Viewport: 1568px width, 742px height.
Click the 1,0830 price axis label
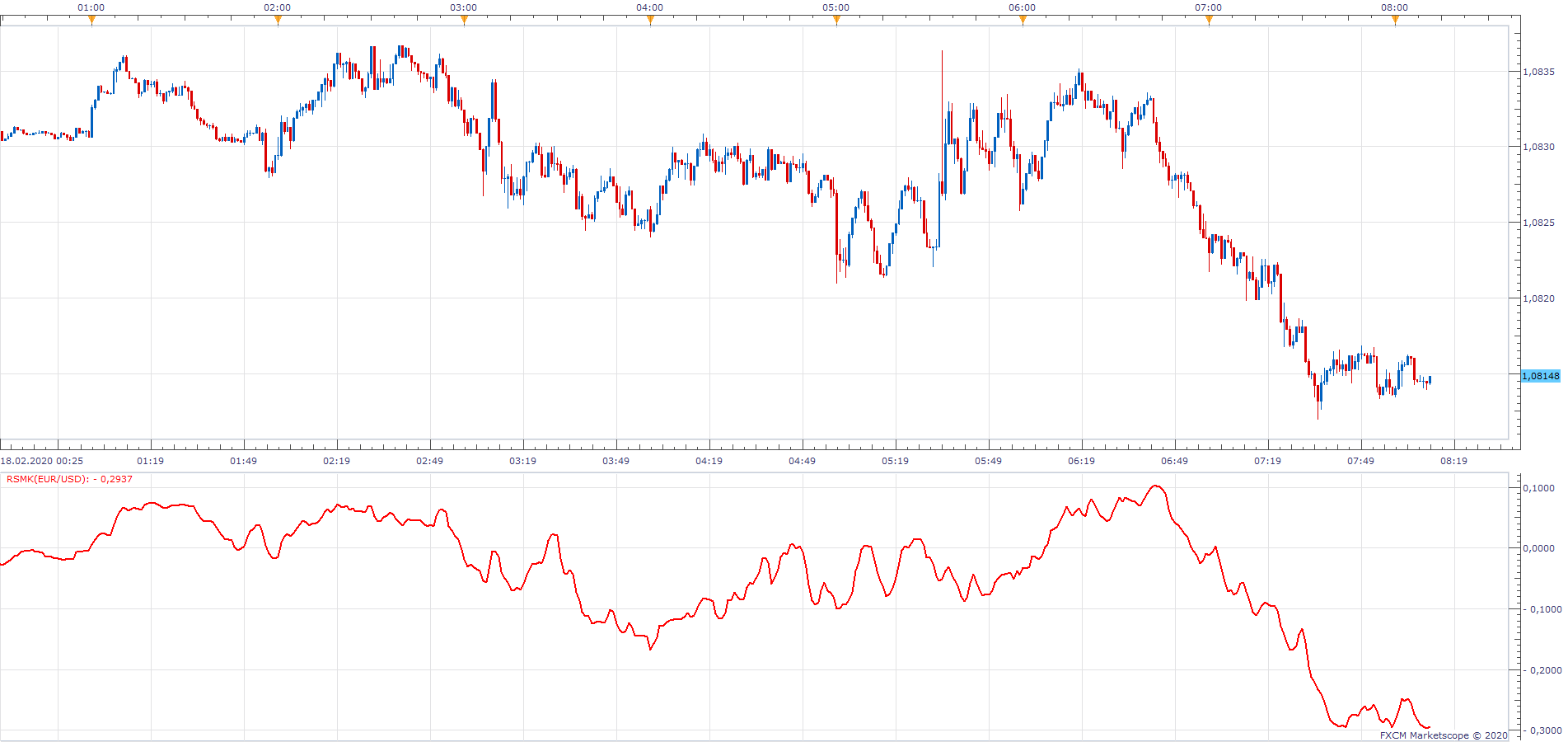(x=1538, y=147)
